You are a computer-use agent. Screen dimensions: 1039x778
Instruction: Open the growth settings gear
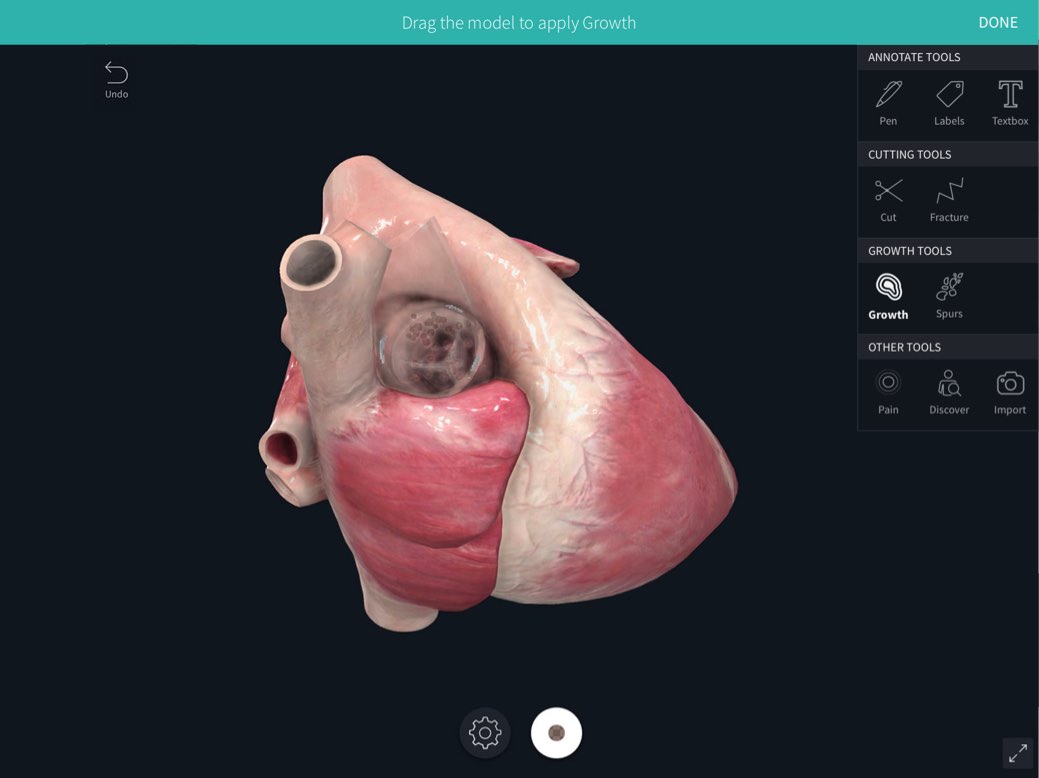(484, 733)
